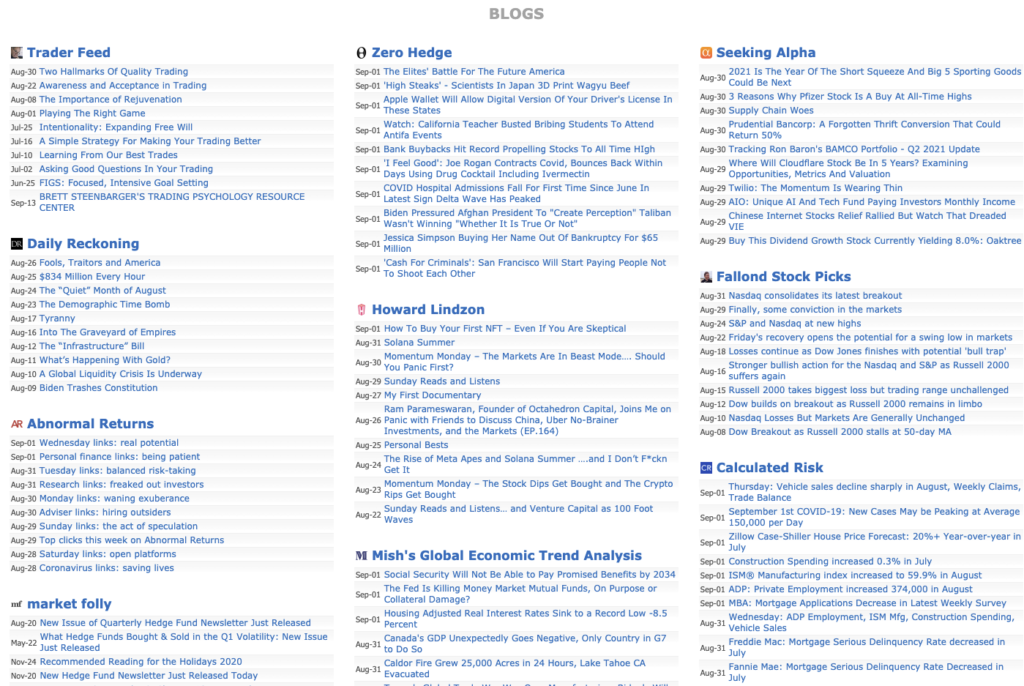Open 'Personal Bests' post

pos(416,445)
